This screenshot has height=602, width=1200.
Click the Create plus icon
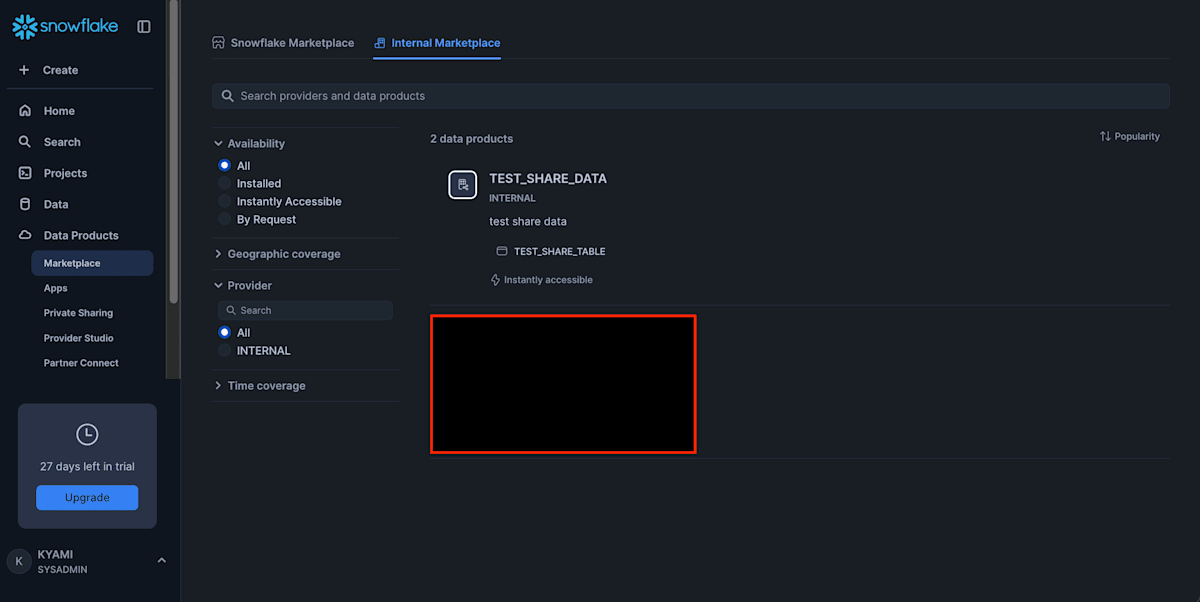point(25,70)
